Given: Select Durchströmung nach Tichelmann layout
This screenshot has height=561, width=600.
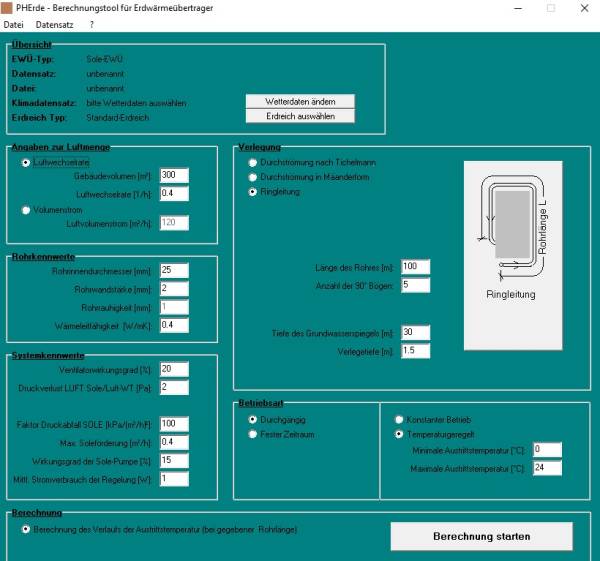Looking at the screenshot, I should pos(252,161).
